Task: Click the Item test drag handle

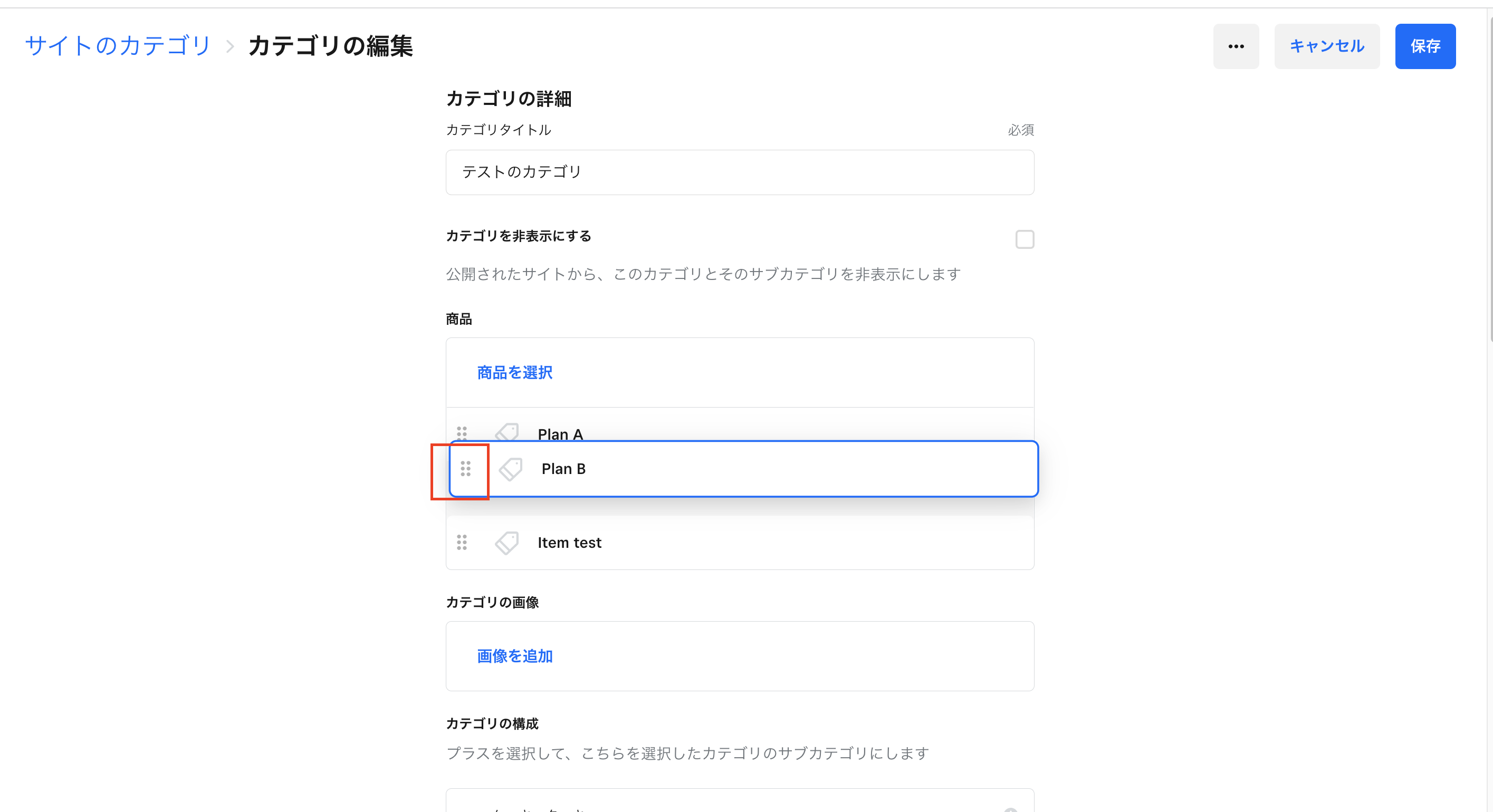Action: [x=461, y=542]
